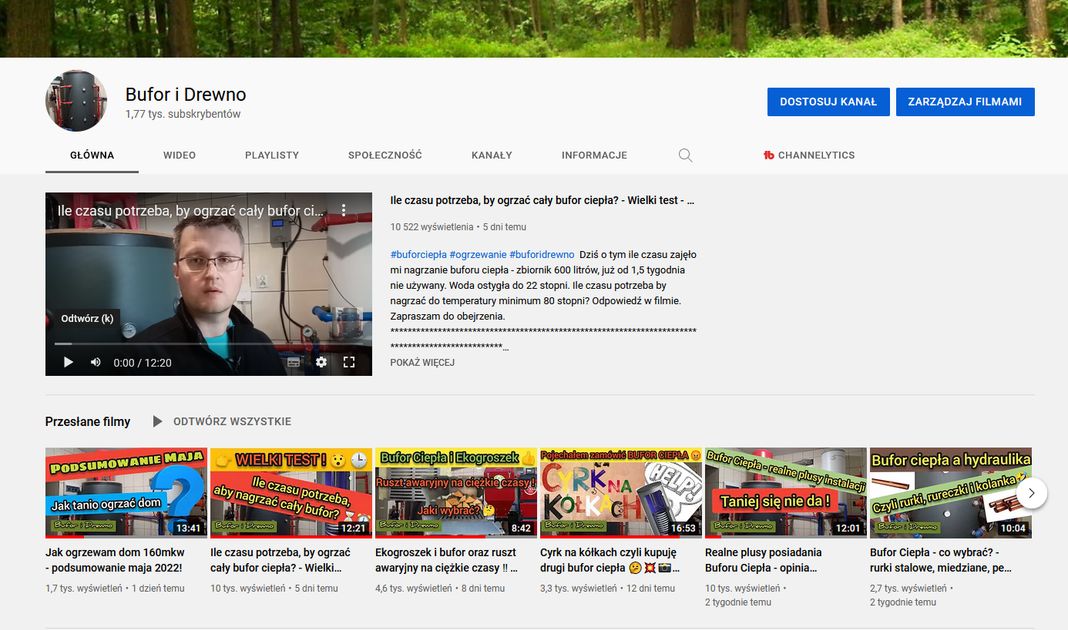Click the channel search magnifier icon
The image size is (1068, 630).
[685, 155]
